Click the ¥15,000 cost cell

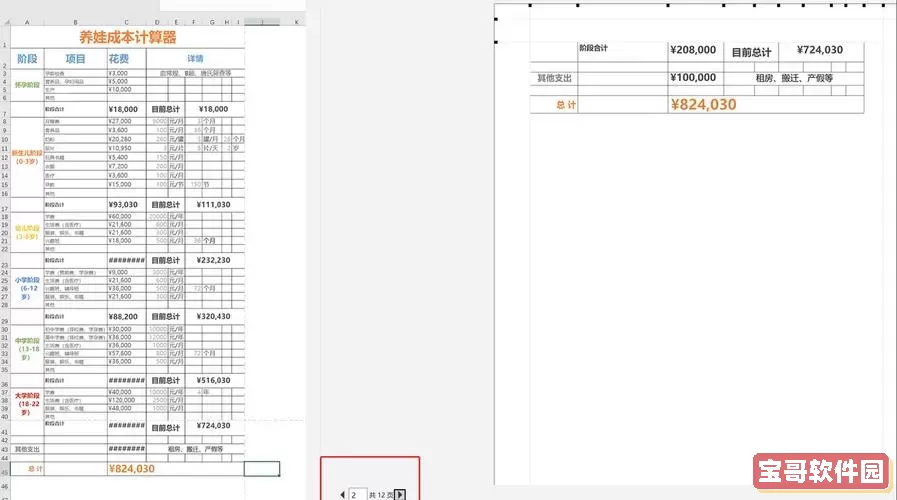click(x=126, y=184)
